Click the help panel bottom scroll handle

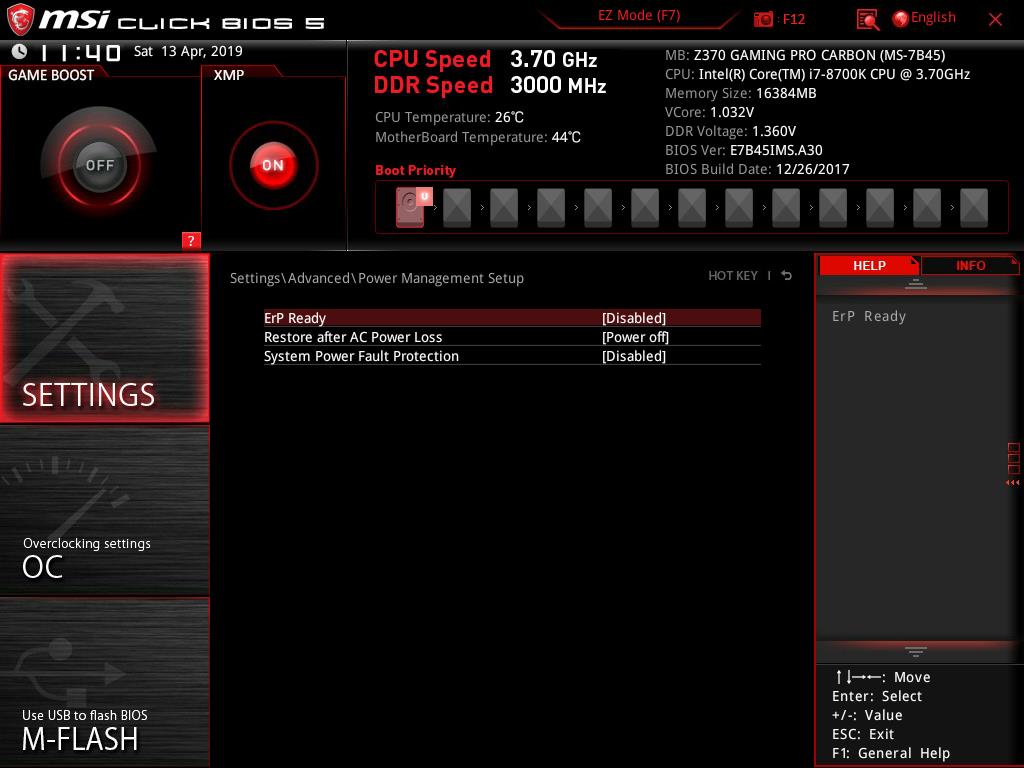tap(916, 652)
